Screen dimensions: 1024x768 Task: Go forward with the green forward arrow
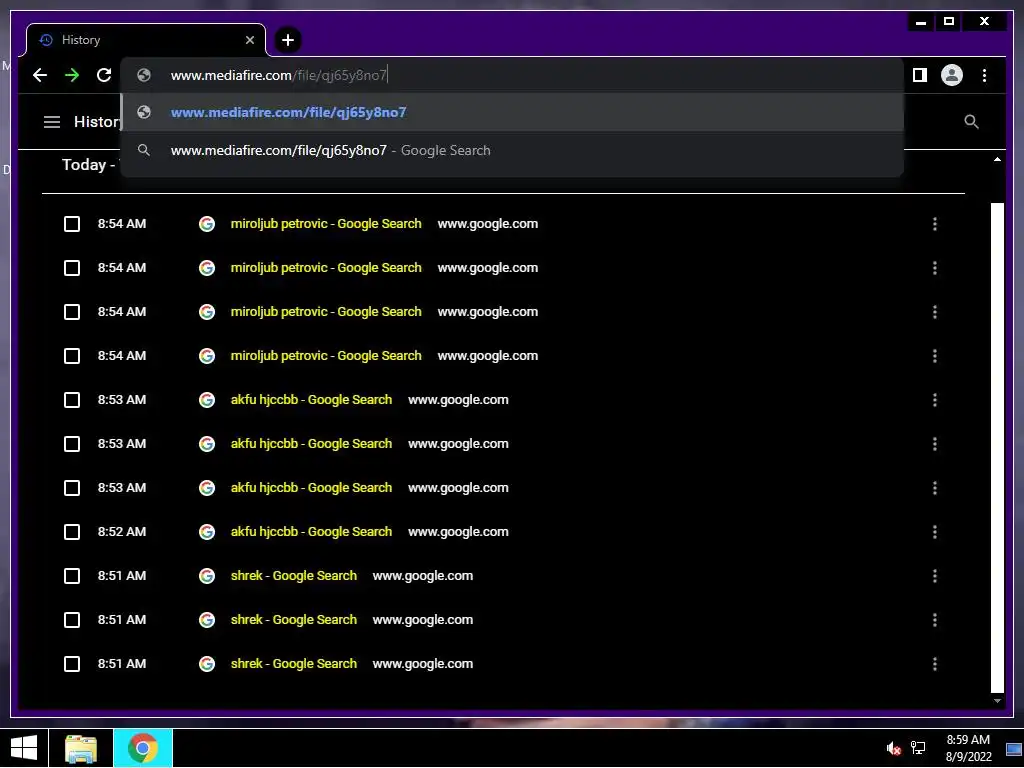(x=72, y=75)
